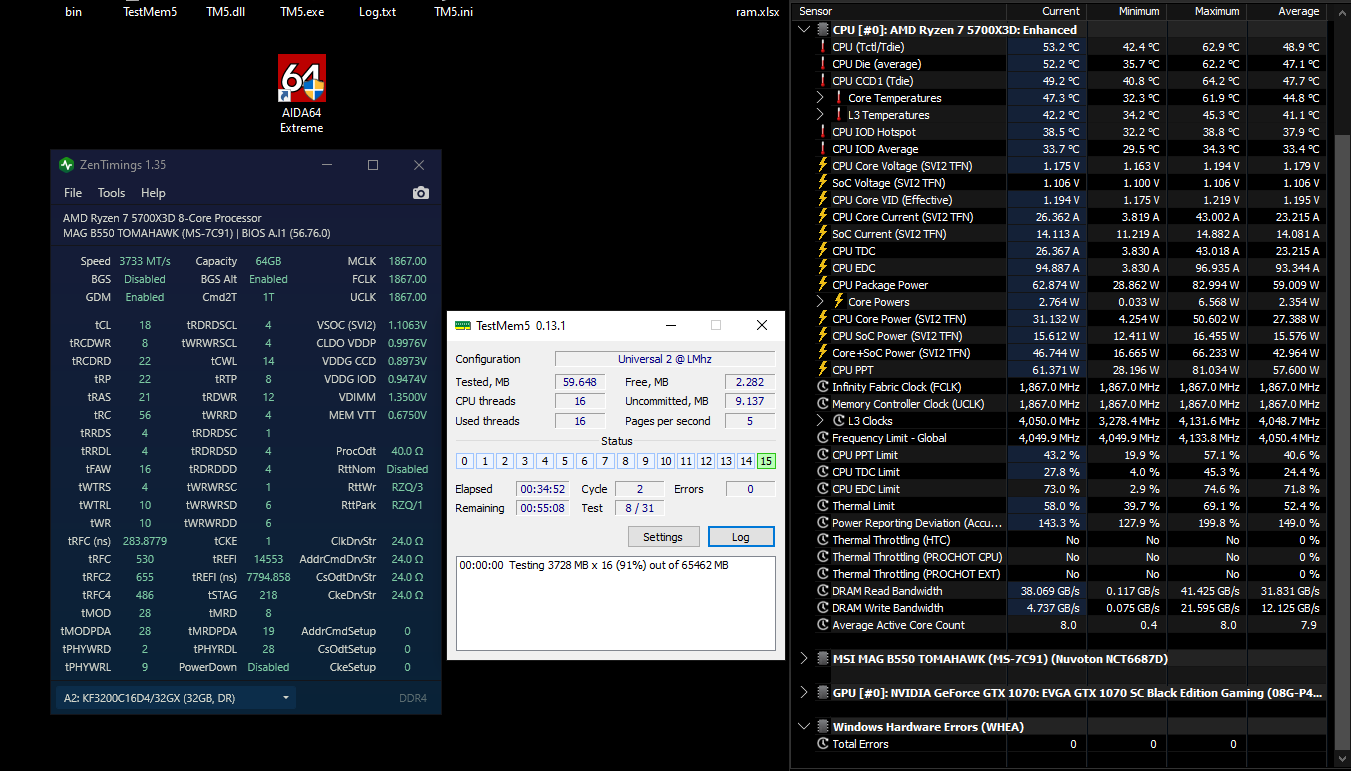Click the Power Reporting Deviation row label

(x=917, y=523)
